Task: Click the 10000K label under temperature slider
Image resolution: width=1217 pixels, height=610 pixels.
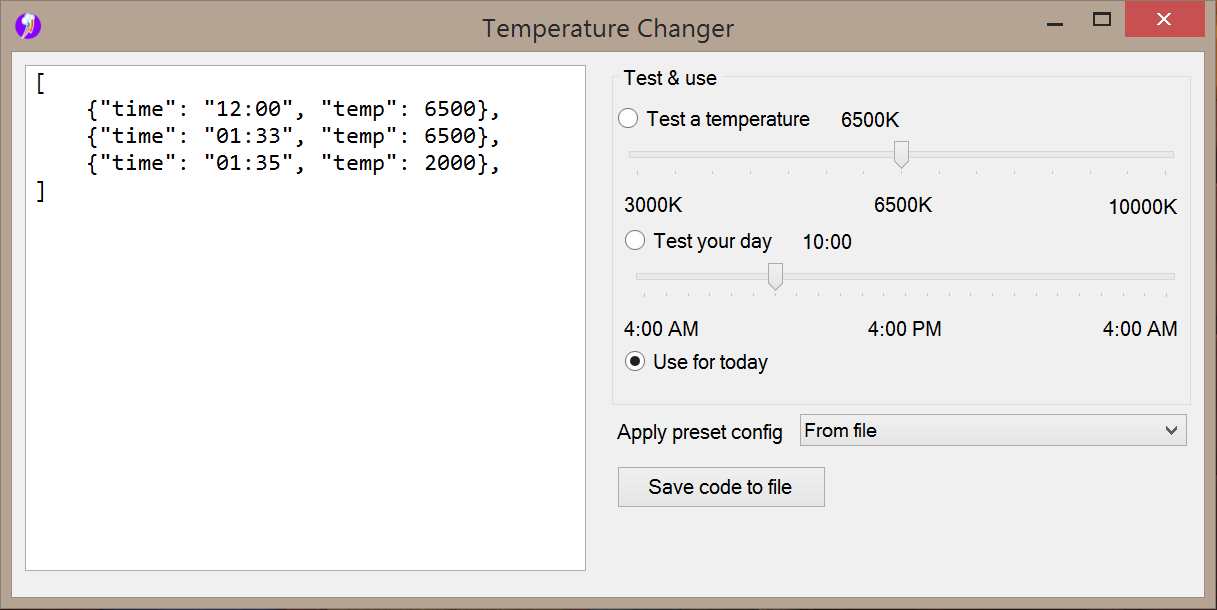Action: pyautogui.click(x=1142, y=207)
